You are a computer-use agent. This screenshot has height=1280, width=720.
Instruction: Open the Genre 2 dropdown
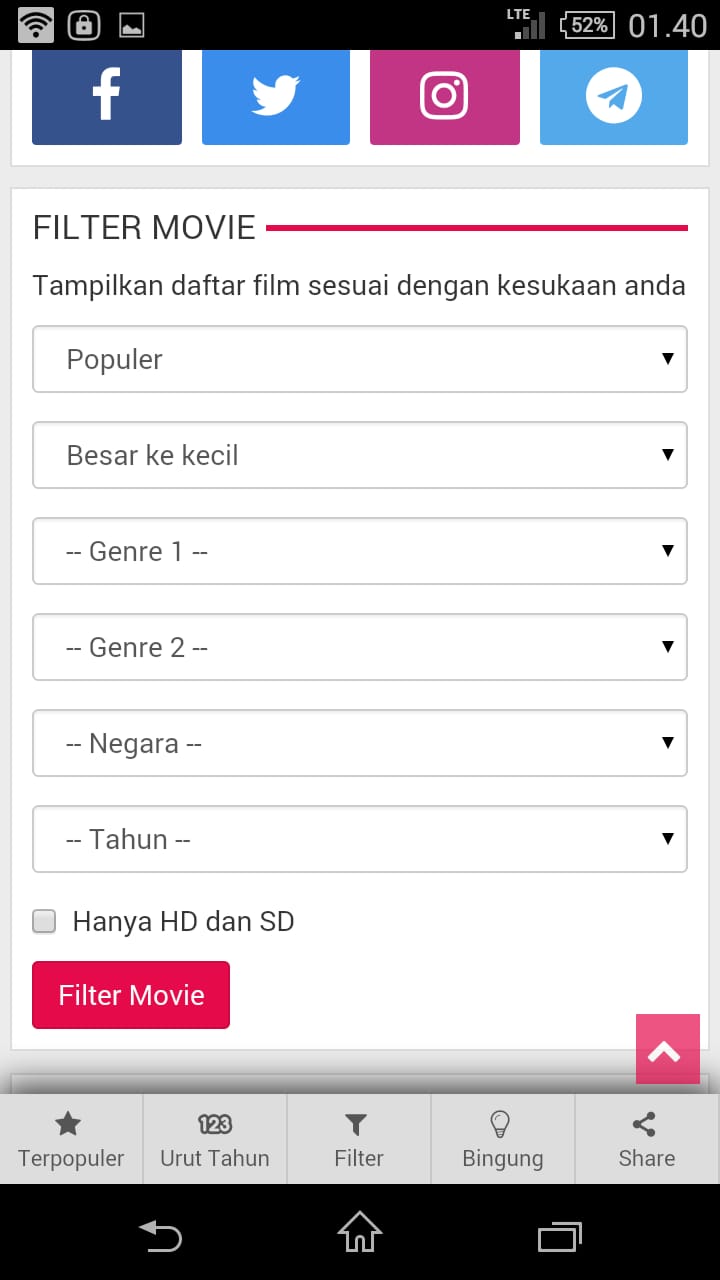(360, 647)
